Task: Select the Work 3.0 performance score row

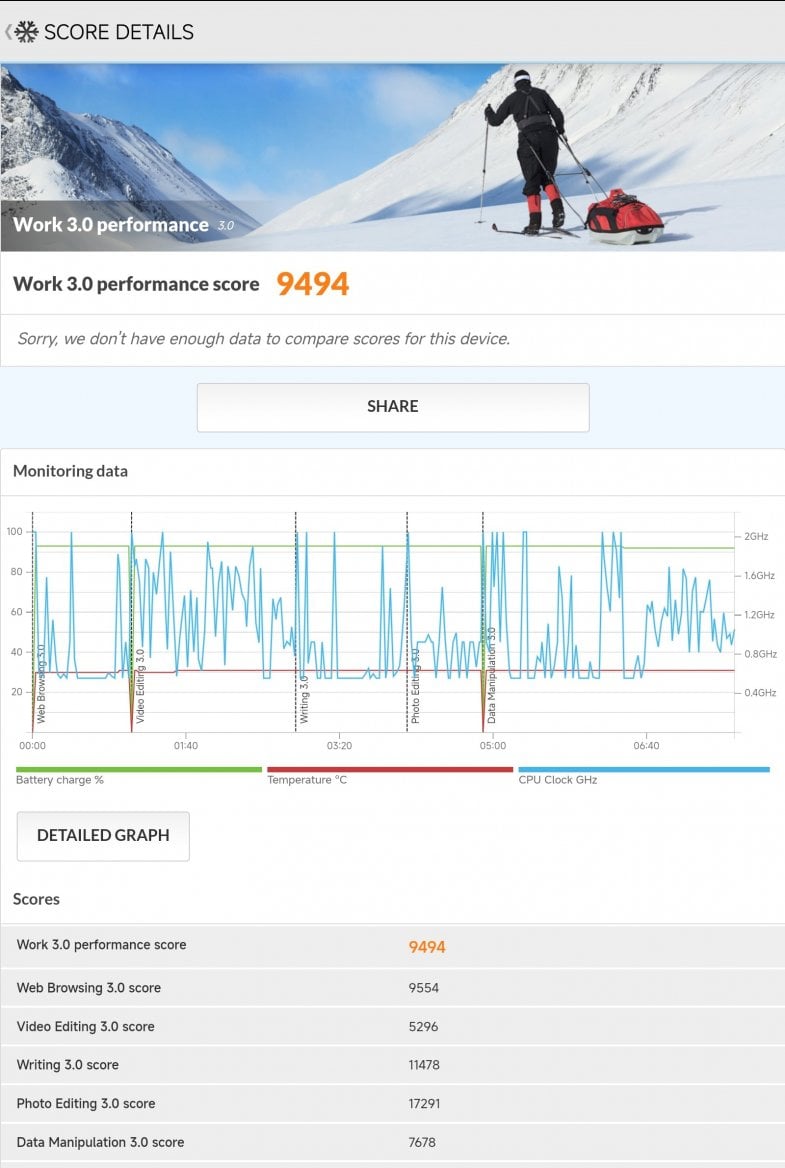Action: [392, 946]
